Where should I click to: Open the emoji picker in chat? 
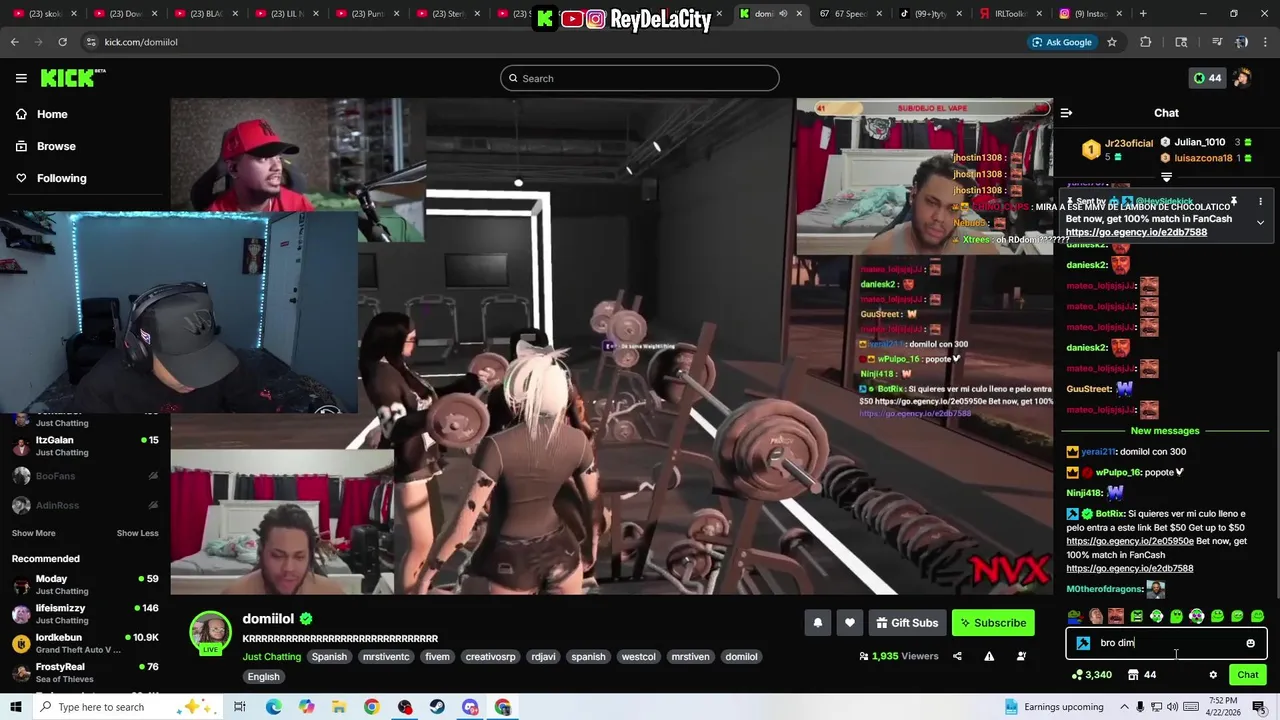click(x=1250, y=643)
